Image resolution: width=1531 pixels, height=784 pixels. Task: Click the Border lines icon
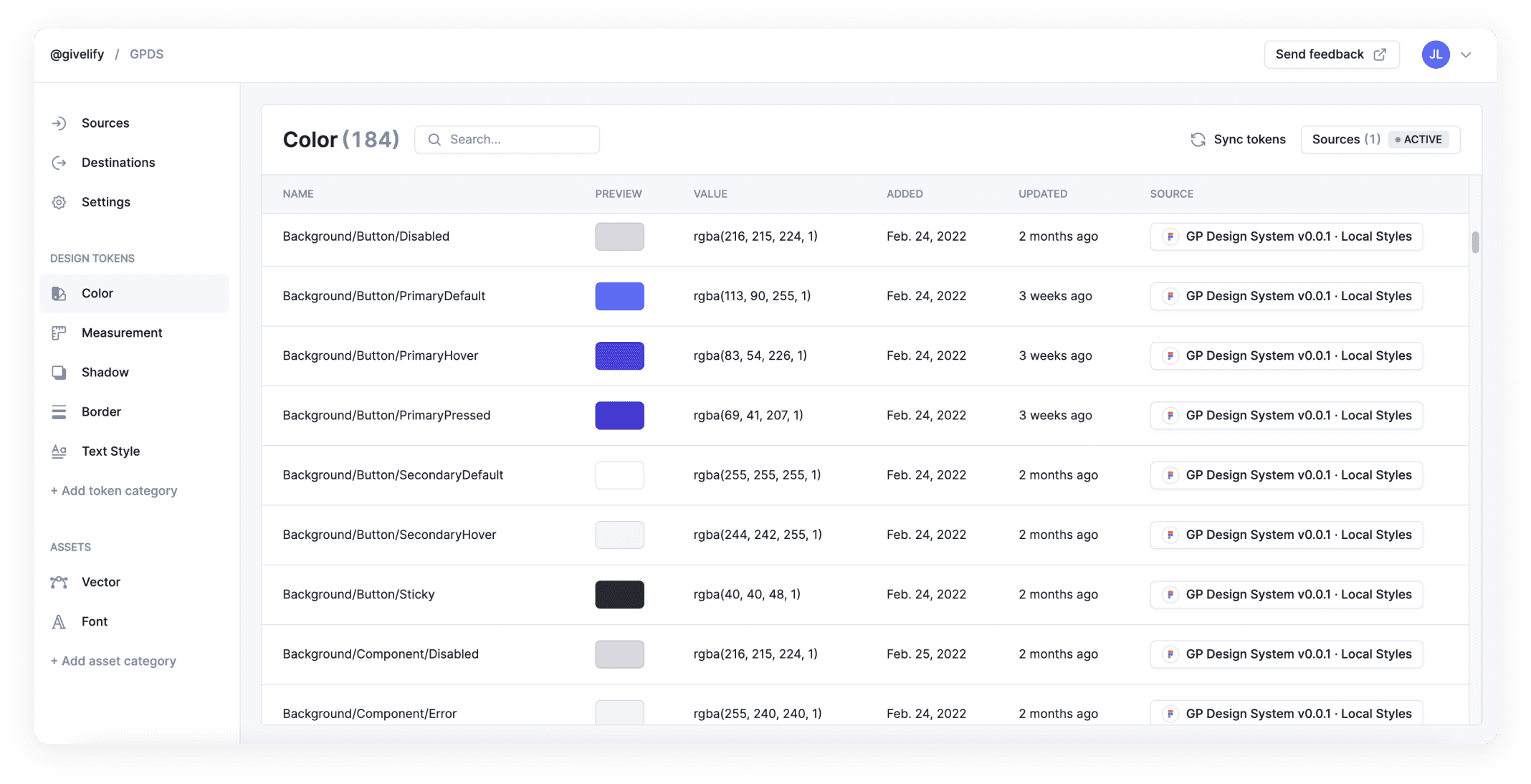59,411
